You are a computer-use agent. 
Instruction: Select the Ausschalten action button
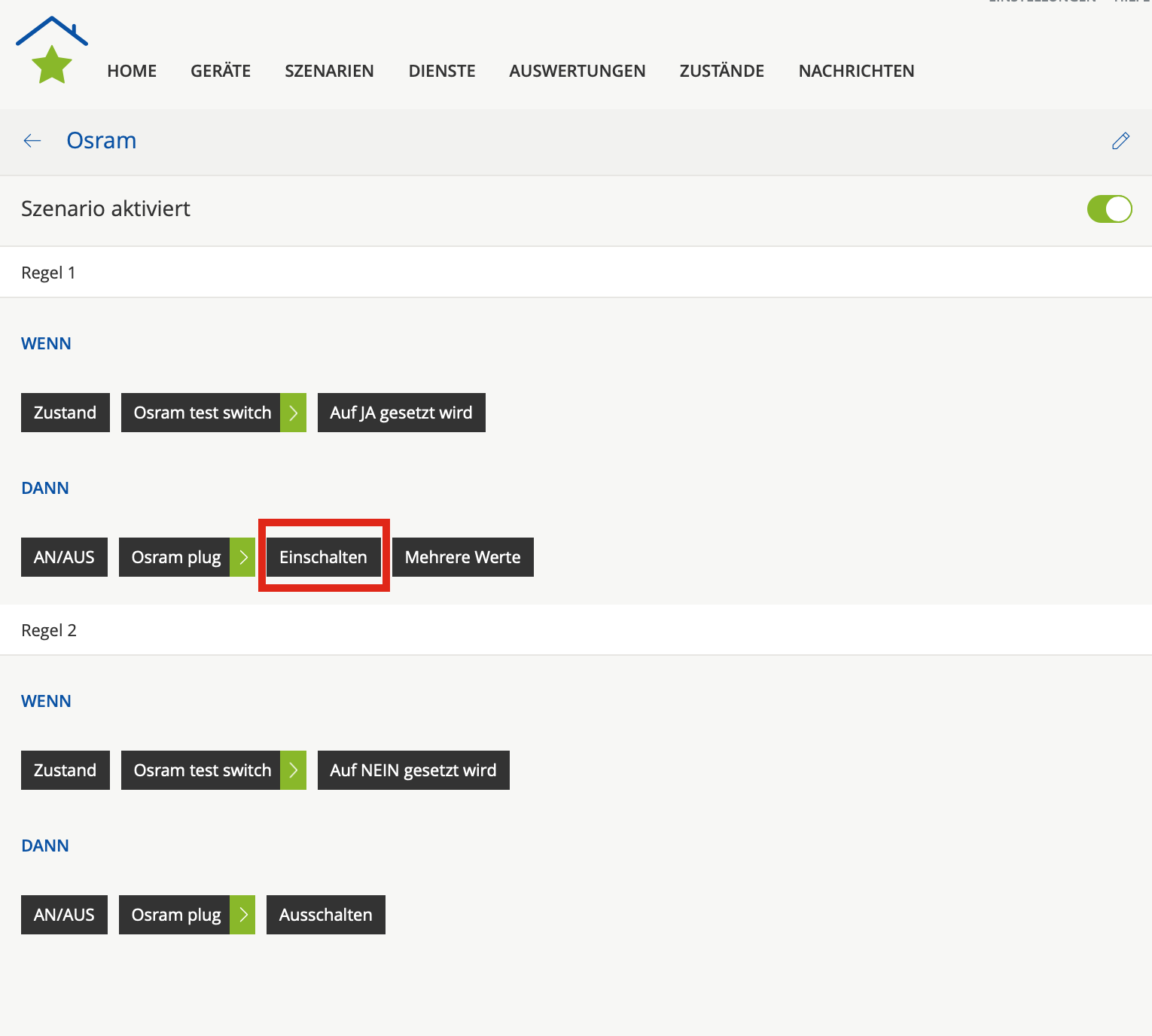pyautogui.click(x=325, y=915)
